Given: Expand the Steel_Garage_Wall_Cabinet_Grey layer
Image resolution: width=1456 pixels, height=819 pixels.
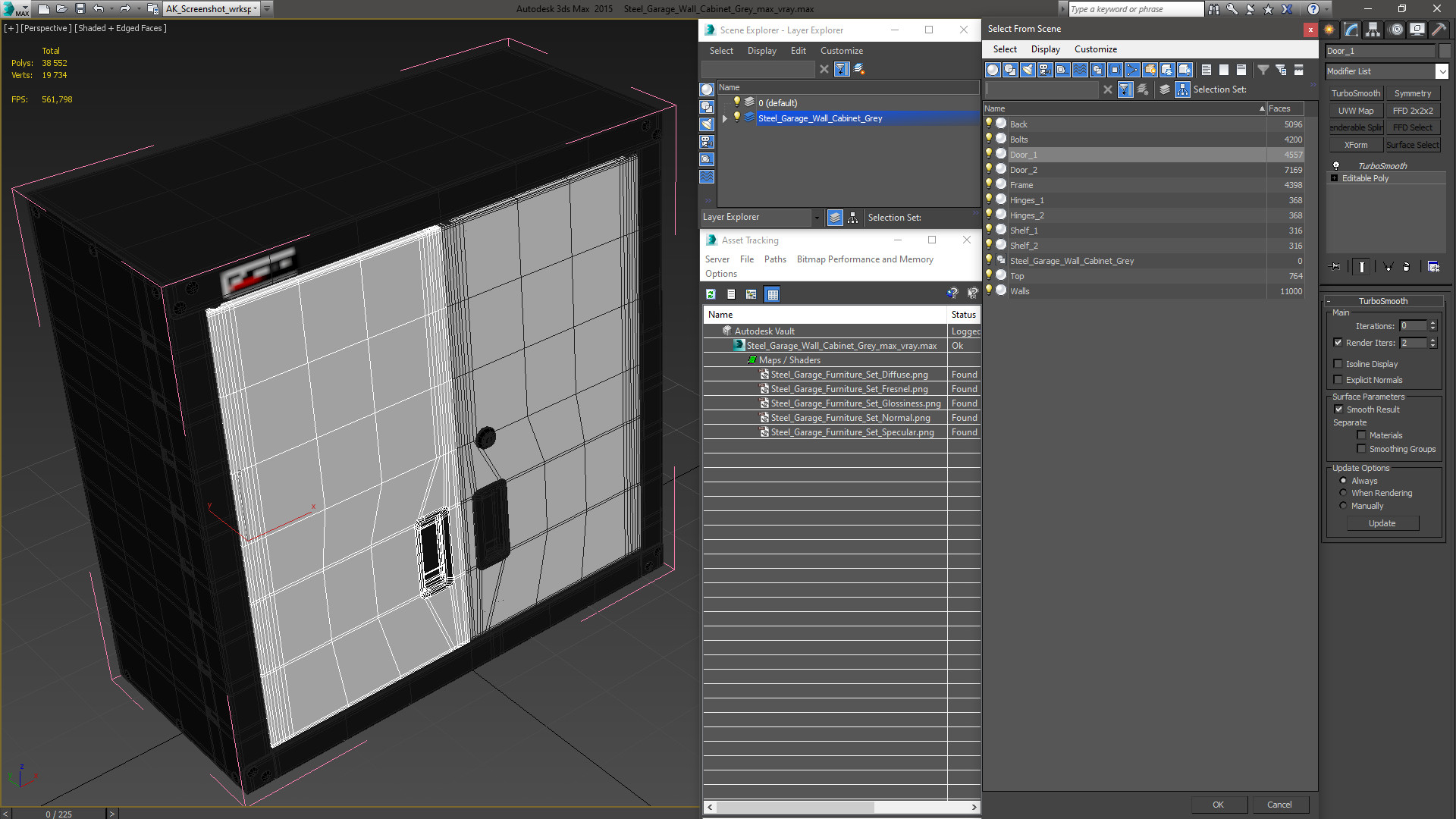Looking at the screenshot, I should click(725, 118).
